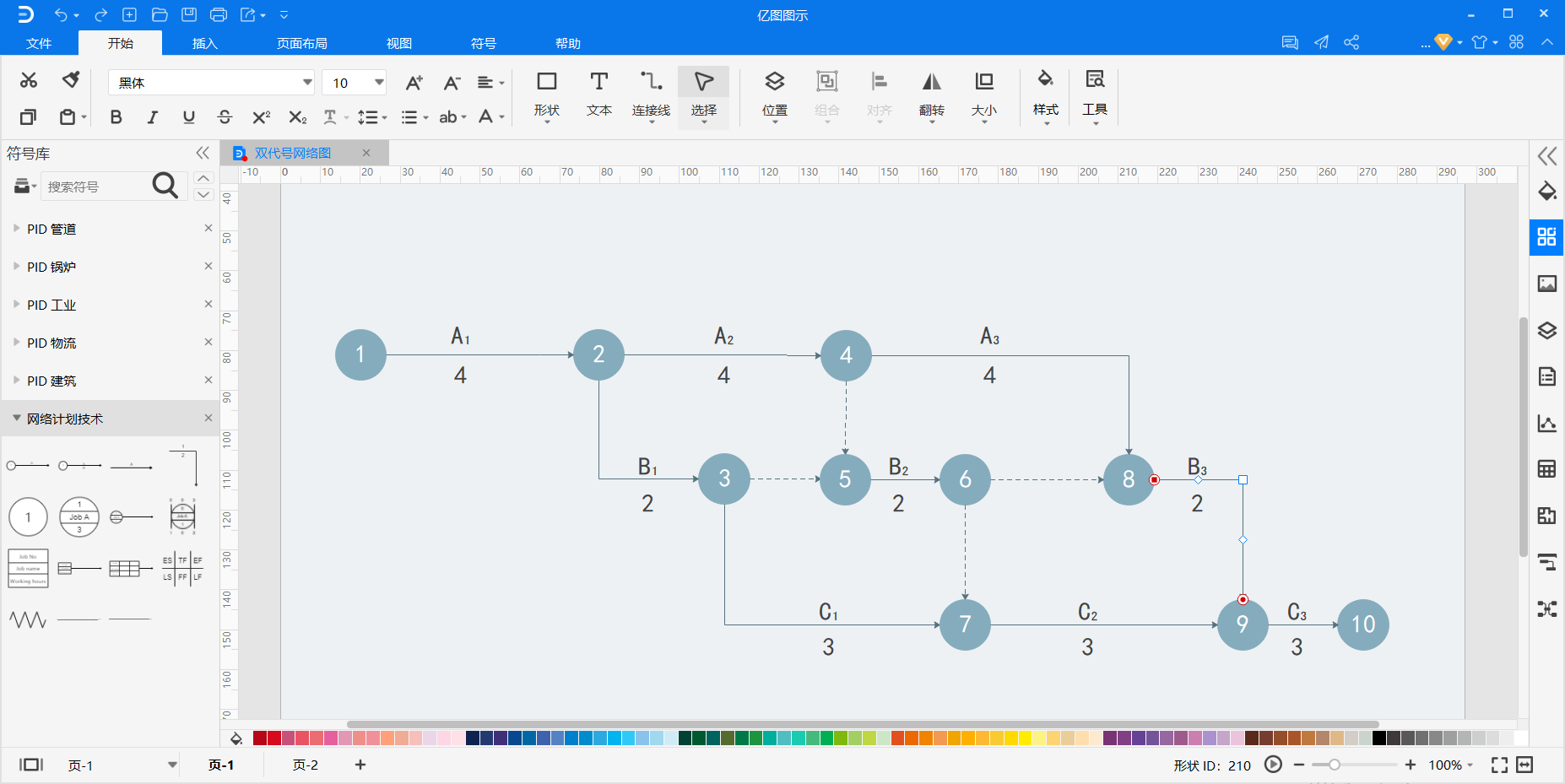Open the image panel in right sidebar
This screenshot has width=1565, height=784.
tap(1546, 284)
